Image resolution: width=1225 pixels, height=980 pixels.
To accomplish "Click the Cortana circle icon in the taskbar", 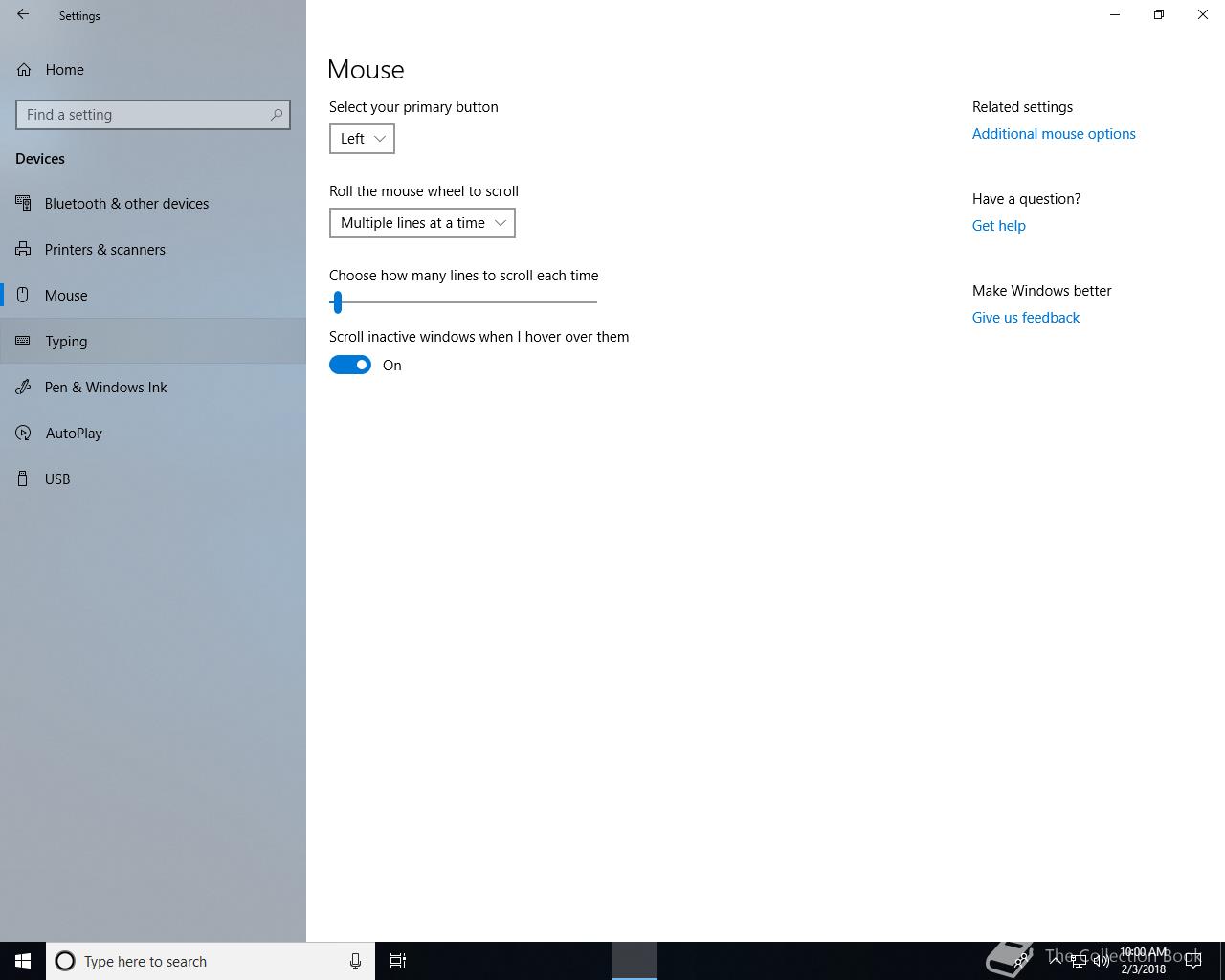I will 65,961.
